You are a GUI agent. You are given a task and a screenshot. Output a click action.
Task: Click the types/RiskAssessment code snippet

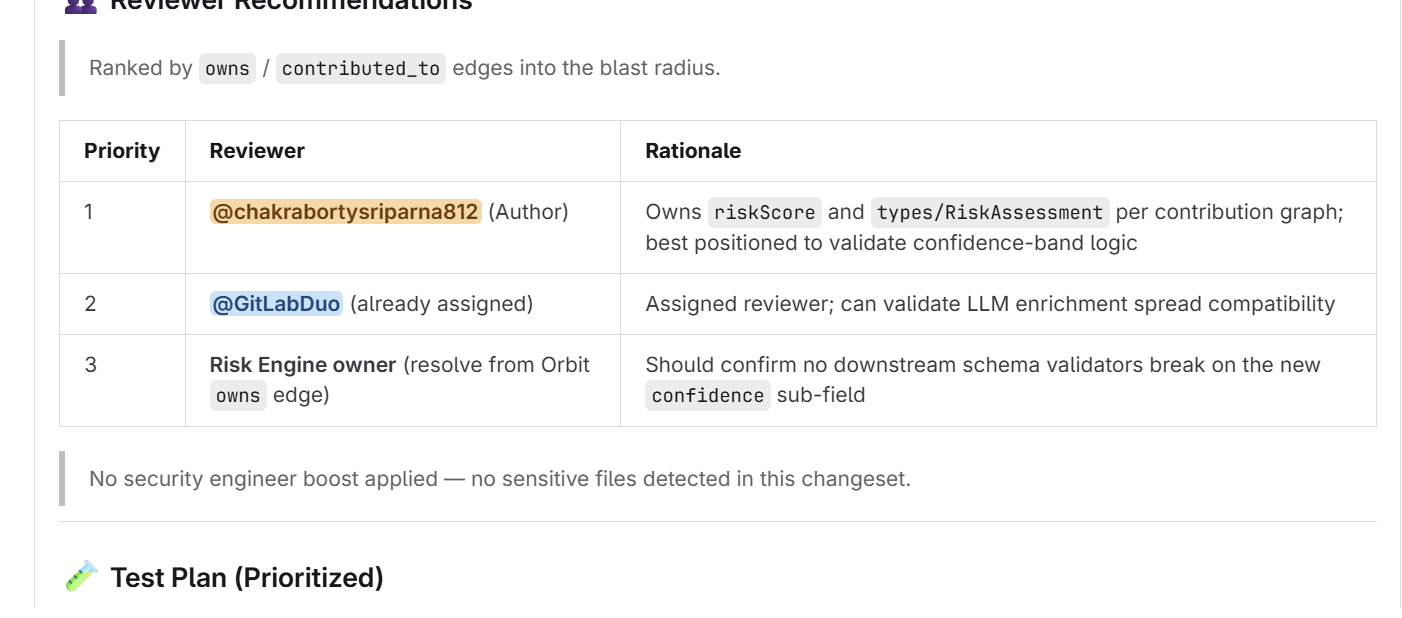pos(990,212)
